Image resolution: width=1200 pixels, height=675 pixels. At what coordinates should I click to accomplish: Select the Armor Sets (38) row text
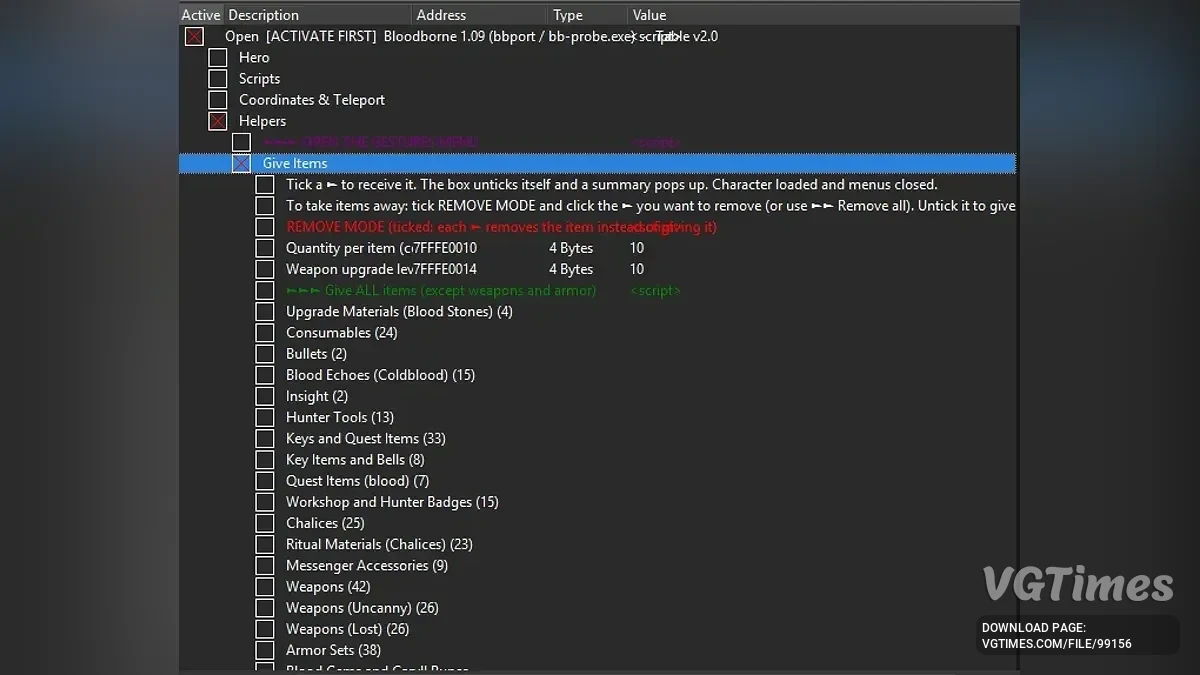tap(333, 650)
